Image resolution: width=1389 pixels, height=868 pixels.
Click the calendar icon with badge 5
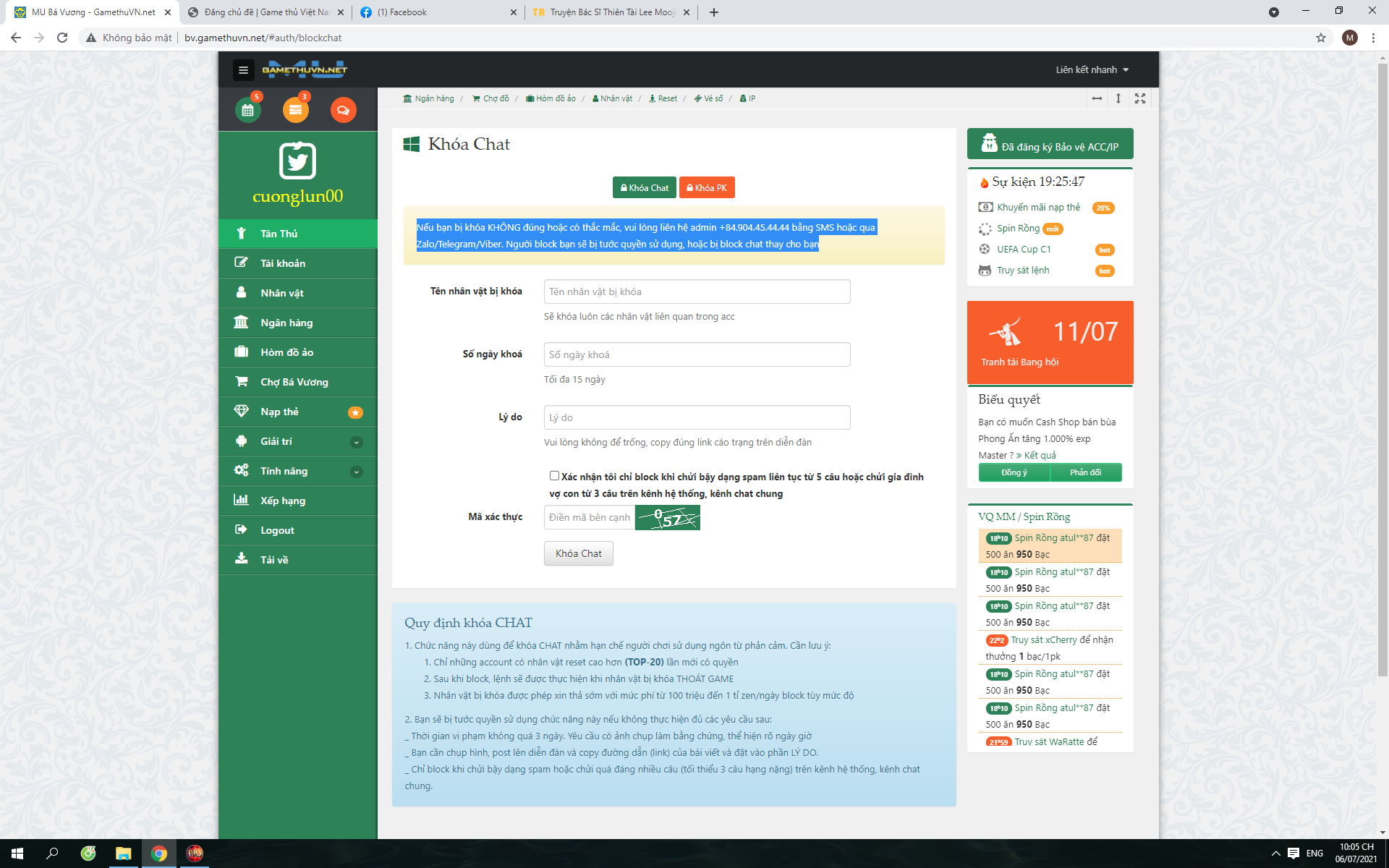tap(247, 110)
